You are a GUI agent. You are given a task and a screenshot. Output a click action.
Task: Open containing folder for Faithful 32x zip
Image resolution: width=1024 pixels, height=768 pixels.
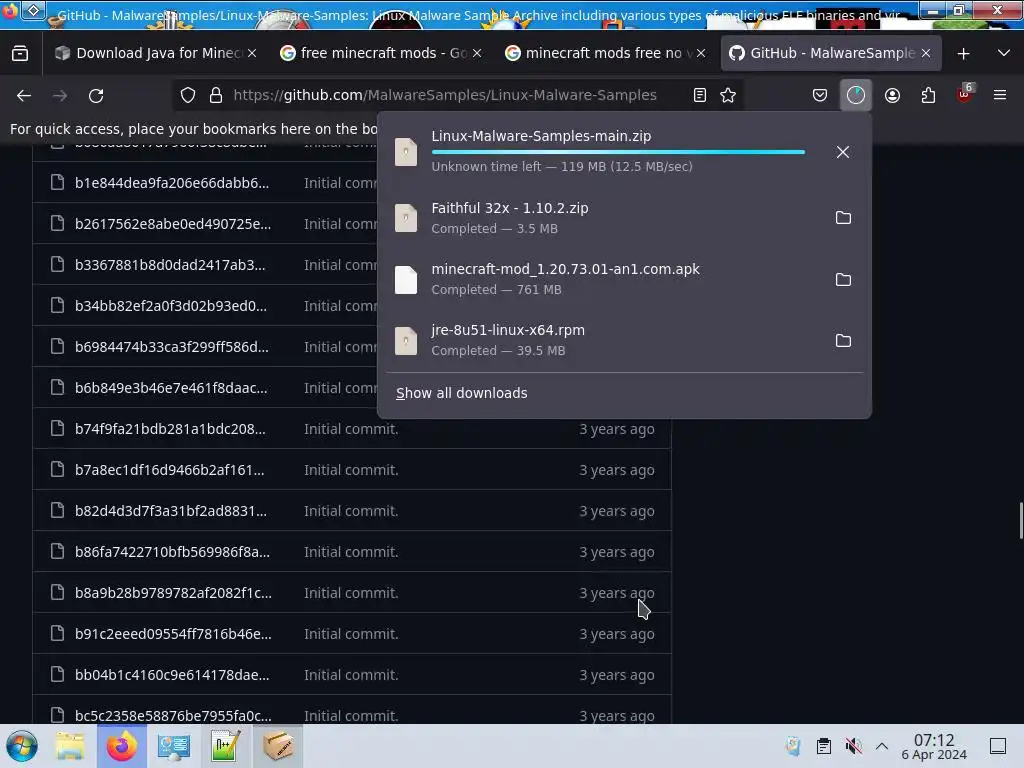(843, 217)
